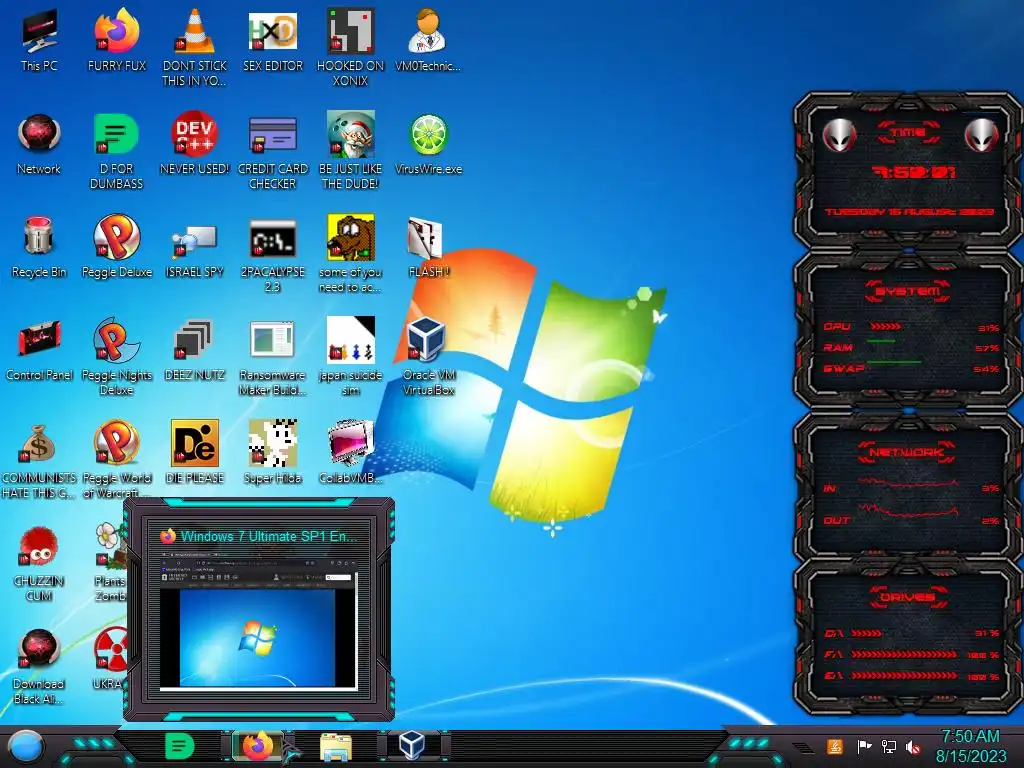Click the DRIVES gadget header
Viewport: 1024px width, 768px height.
[x=908, y=597]
